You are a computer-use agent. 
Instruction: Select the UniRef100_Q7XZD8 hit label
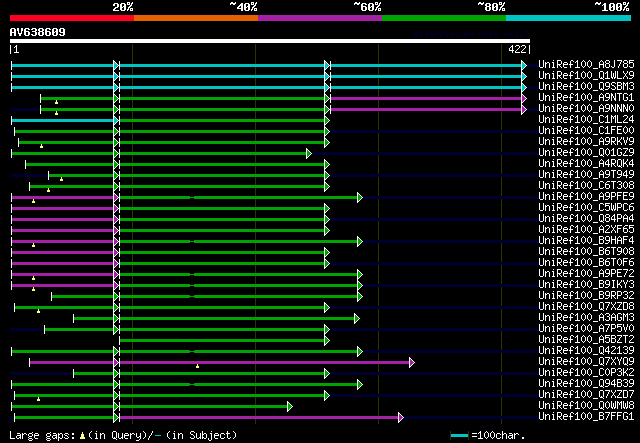point(586,307)
